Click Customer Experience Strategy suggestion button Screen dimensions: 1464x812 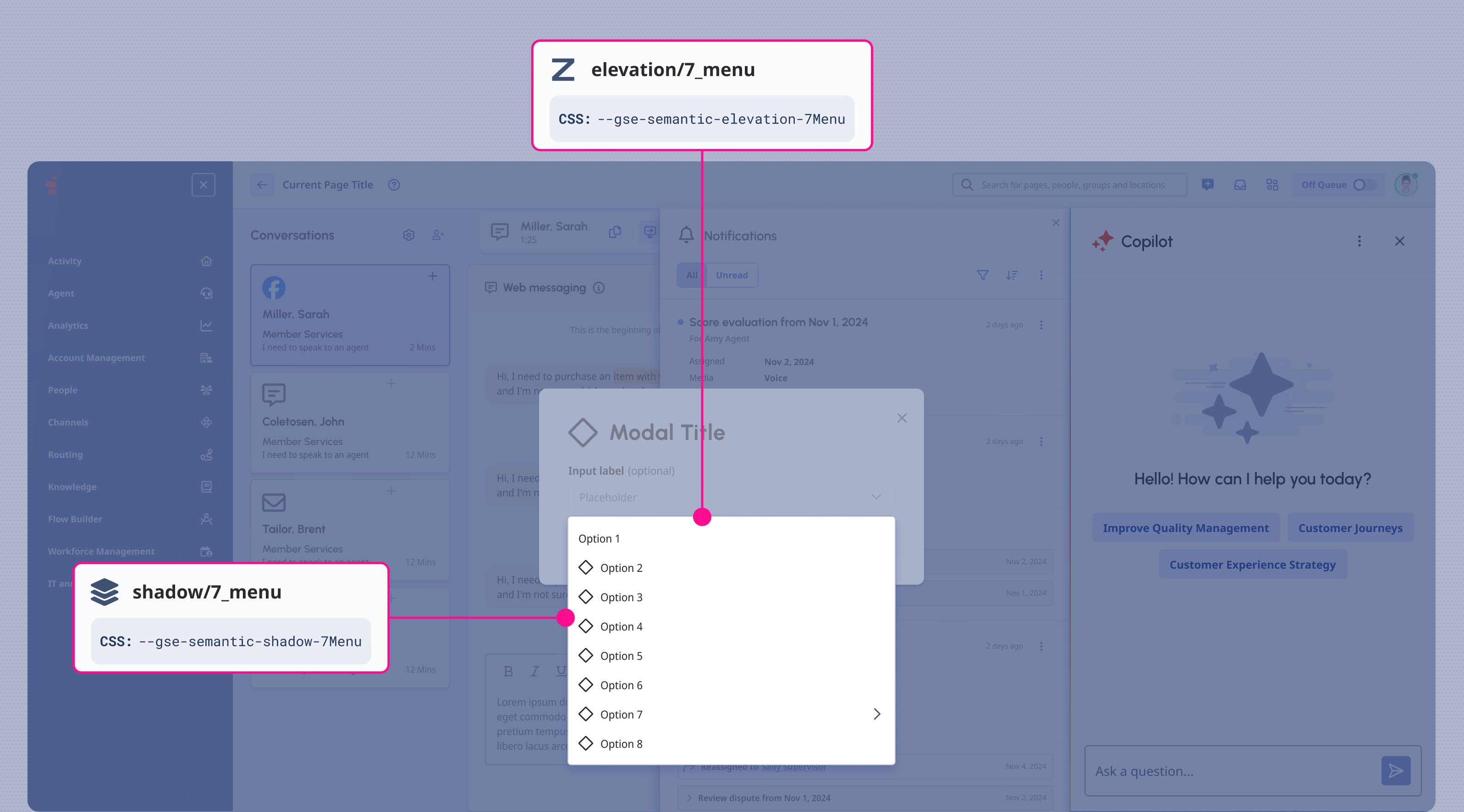coord(1252,565)
